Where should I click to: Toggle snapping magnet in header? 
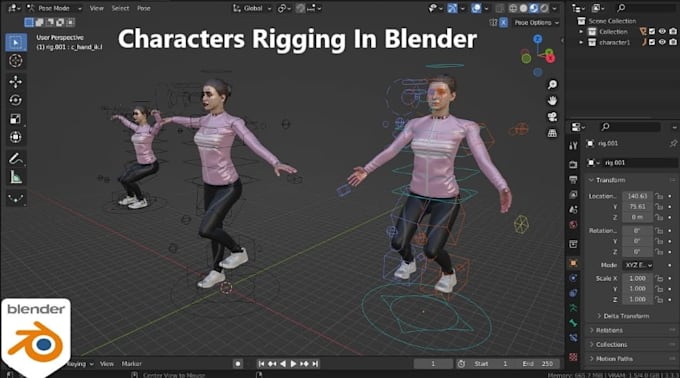[300, 8]
